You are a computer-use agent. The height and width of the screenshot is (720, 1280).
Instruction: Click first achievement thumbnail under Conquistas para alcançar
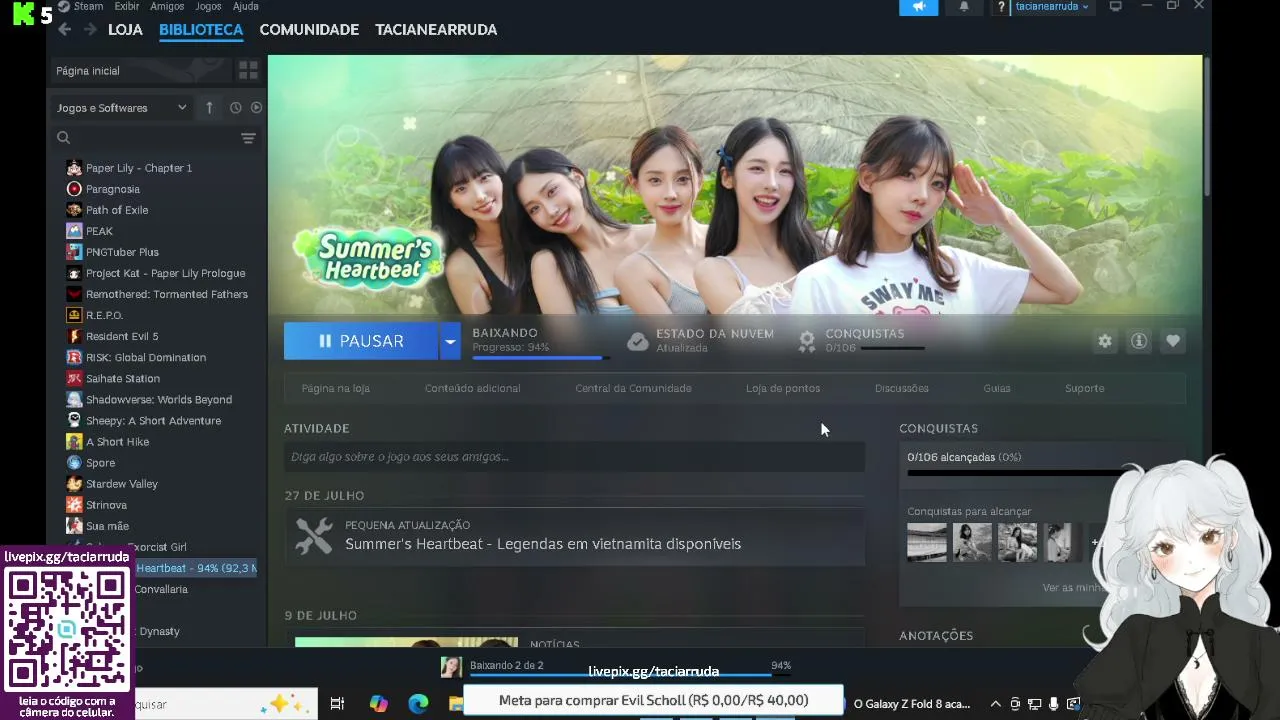(927, 542)
